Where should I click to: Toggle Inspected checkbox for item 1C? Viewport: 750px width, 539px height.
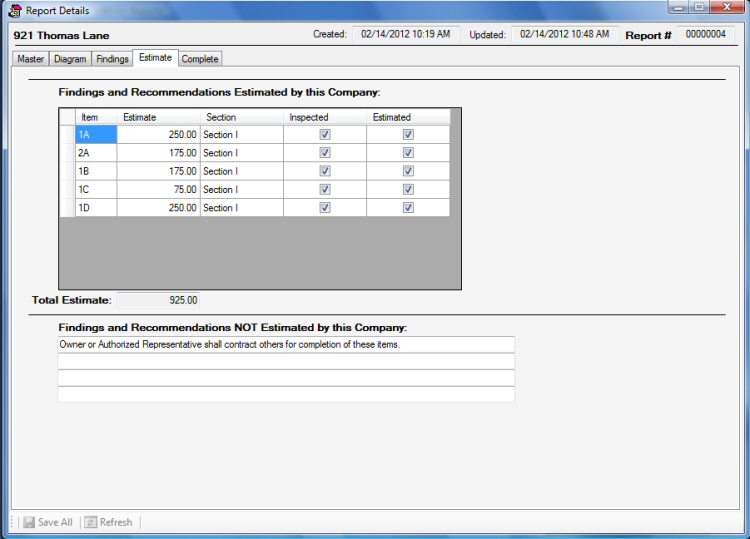click(325, 189)
